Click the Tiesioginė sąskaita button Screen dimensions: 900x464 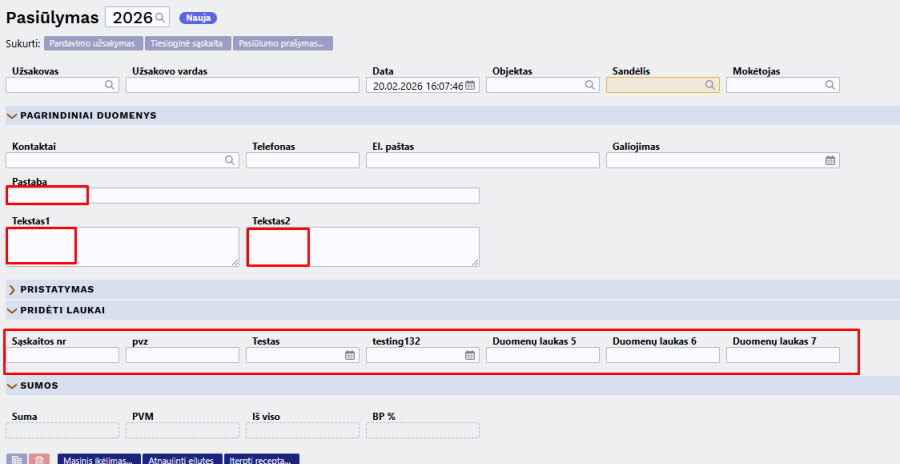pyautogui.click(x=187, y=44)
